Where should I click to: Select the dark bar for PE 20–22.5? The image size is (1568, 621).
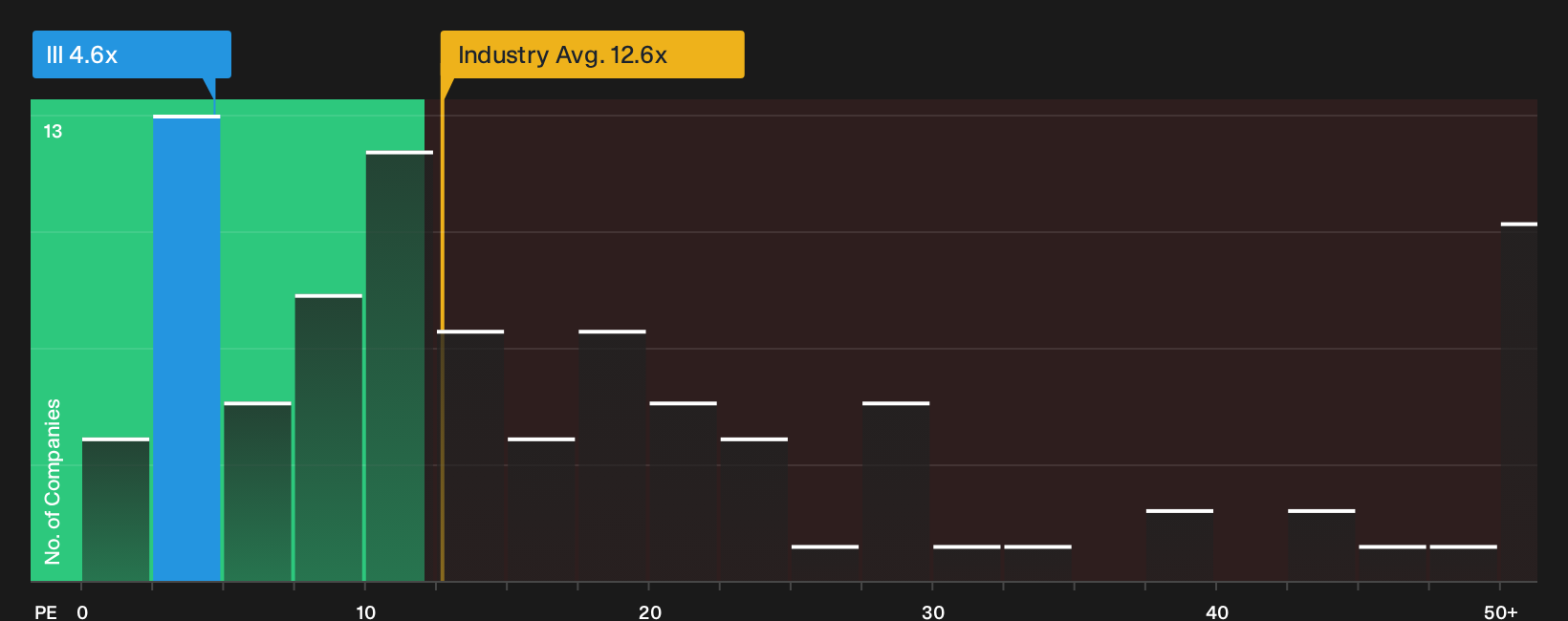point(684,492)
